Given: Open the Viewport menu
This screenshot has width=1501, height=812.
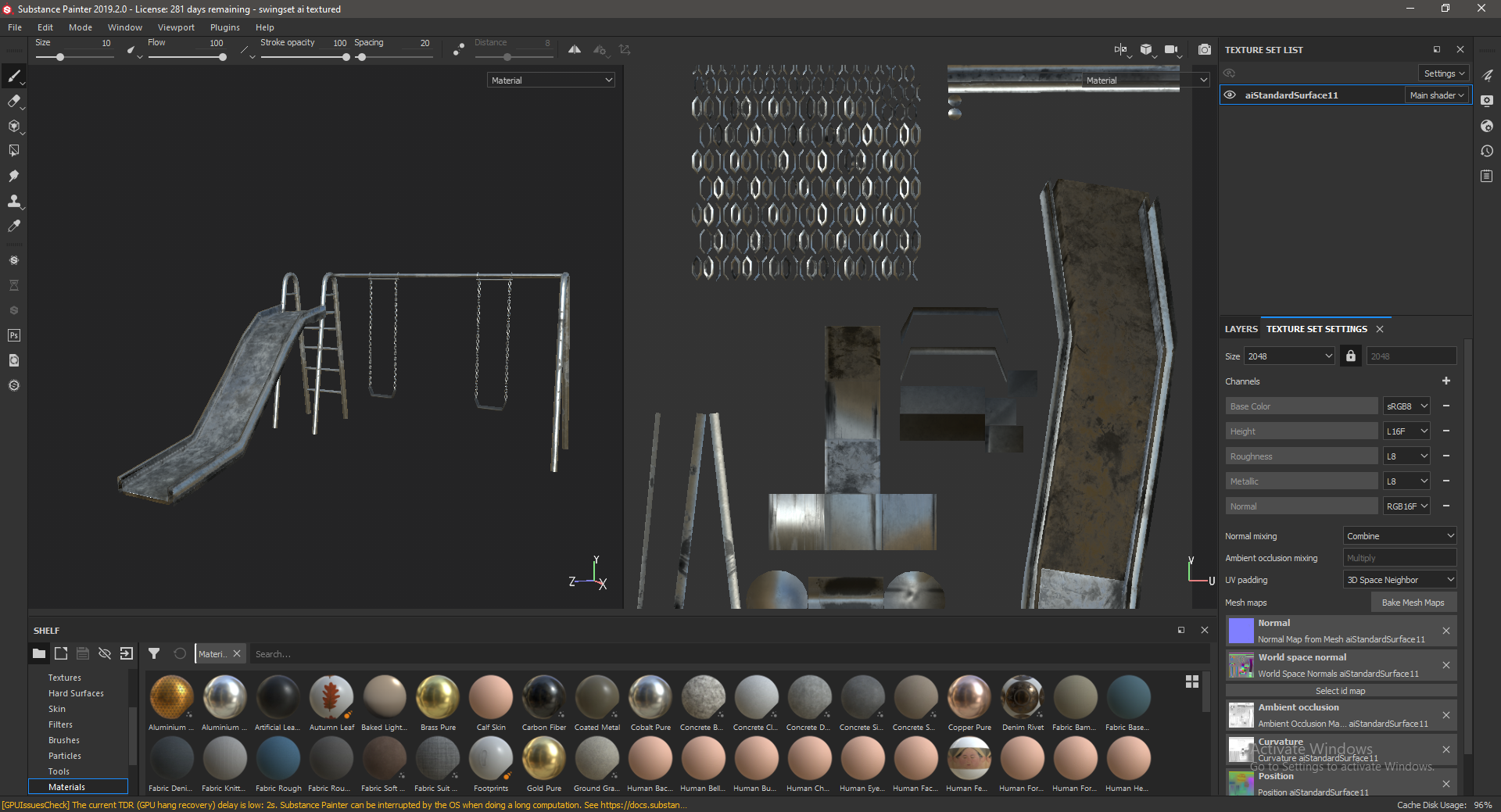Looking at the screenshot, I should (x=176, y=27).
